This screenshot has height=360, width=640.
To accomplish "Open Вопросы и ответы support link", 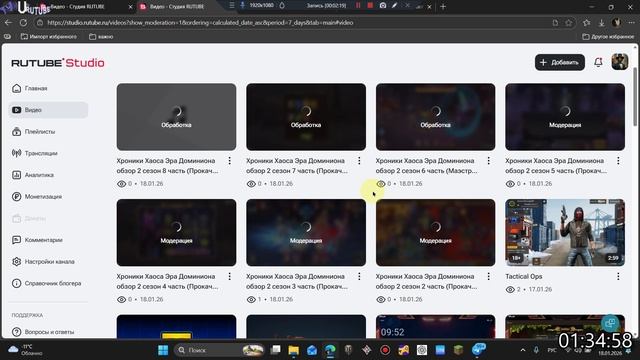I will (x=43, y=332).
